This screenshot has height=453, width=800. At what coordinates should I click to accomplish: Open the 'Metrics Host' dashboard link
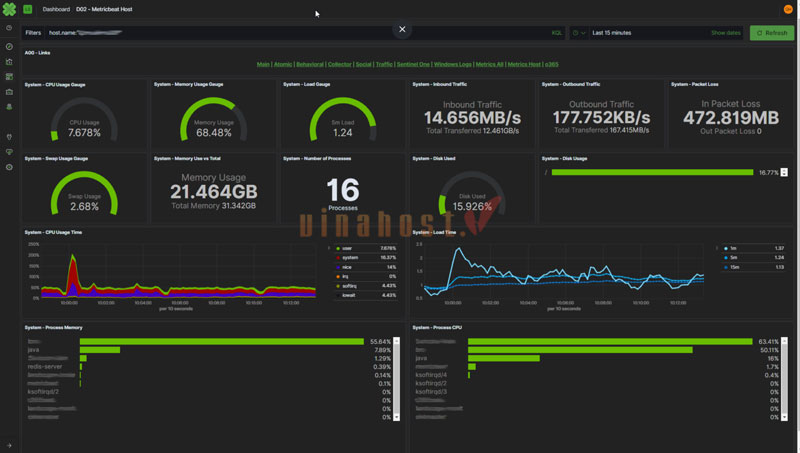(523, 64)
